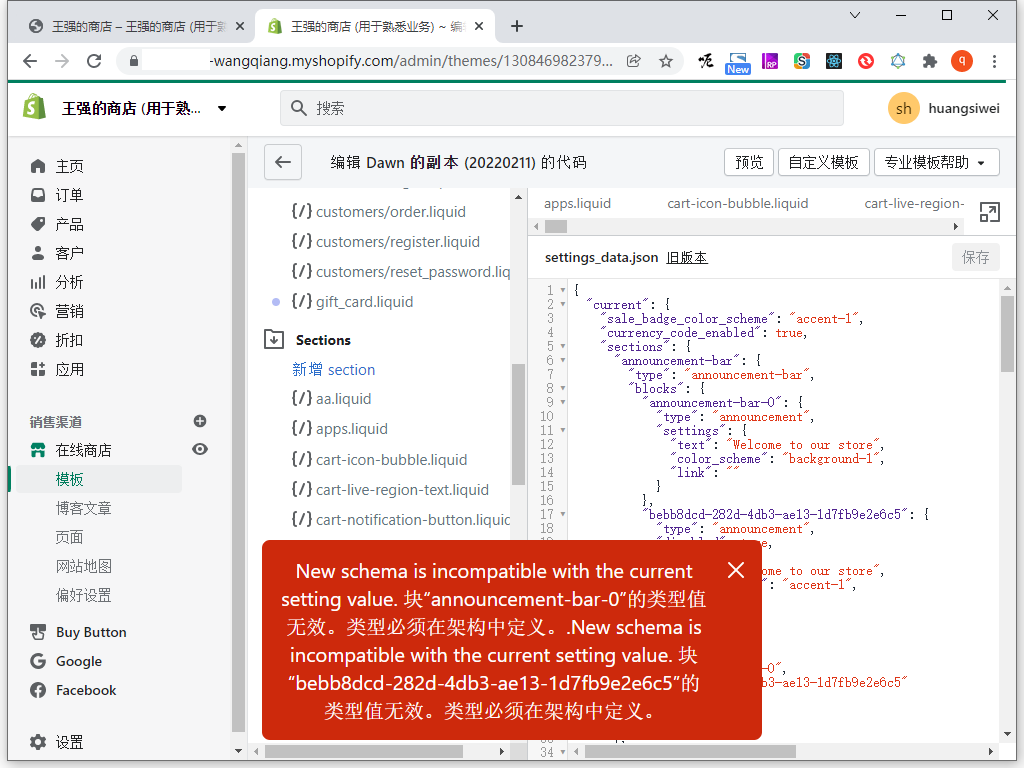Viewport: 1024px width, 768px height.
Task: Bookmark this page with star icon
Action: 666,61
